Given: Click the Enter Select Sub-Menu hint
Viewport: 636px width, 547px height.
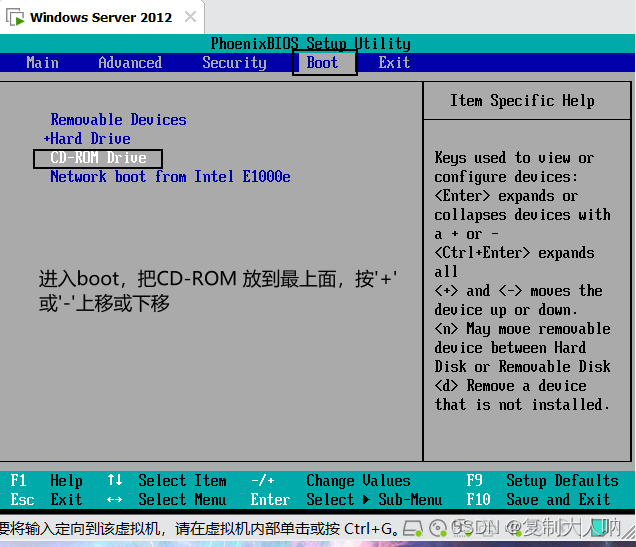Looking at the screenshot, I should click(x=346, y=500).
